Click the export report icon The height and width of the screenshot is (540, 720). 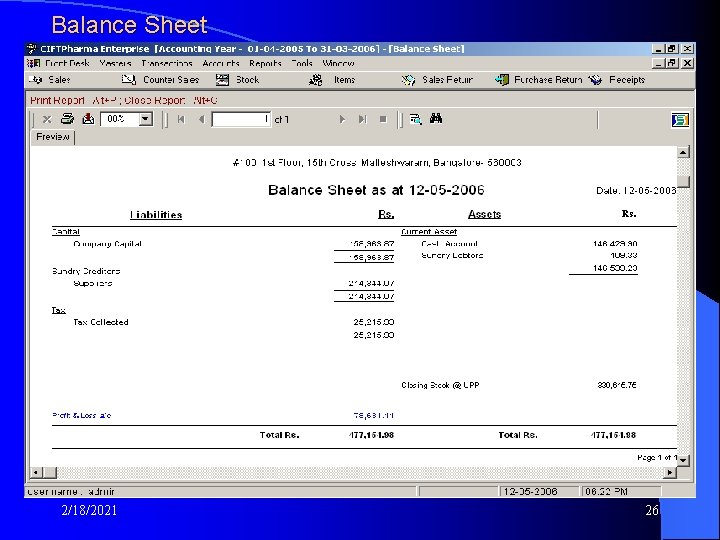(88, 119)
